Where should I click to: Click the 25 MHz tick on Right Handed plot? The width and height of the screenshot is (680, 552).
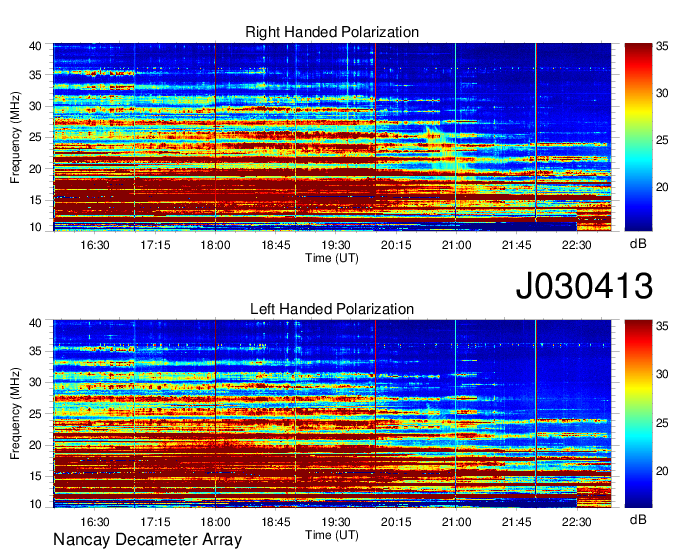[x=36, y=137]
